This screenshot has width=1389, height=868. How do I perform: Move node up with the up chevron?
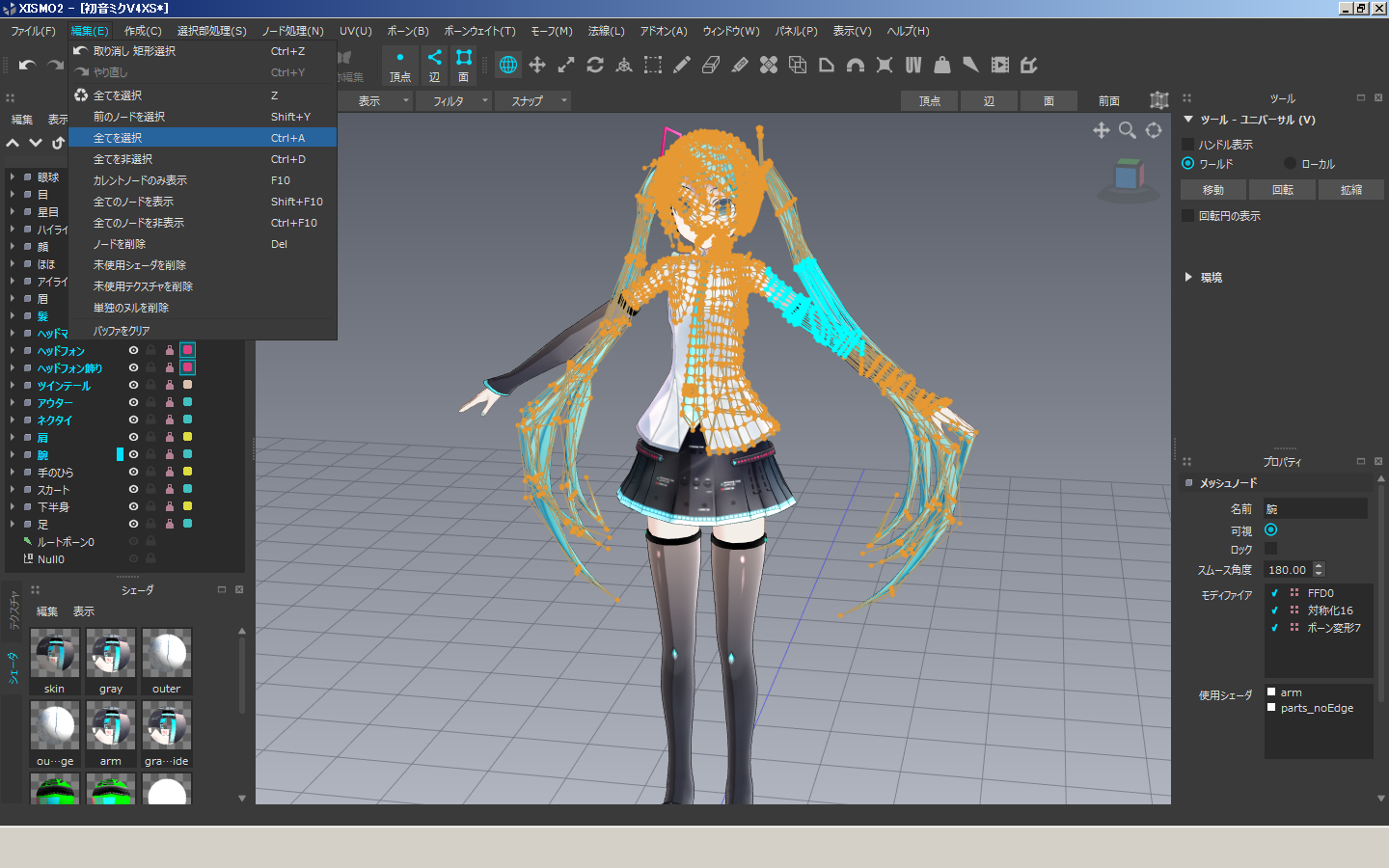coord(13,143)
